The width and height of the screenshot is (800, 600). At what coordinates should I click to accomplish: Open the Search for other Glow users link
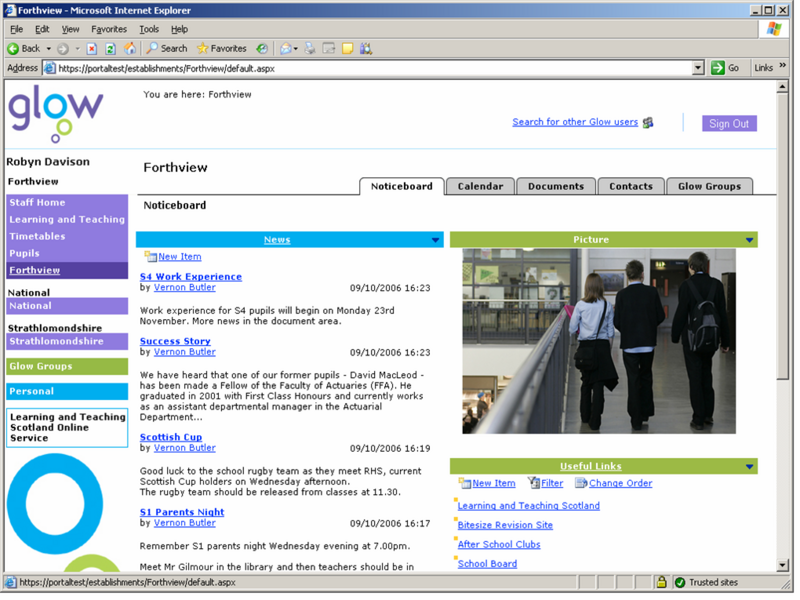(x=575, y=122)
